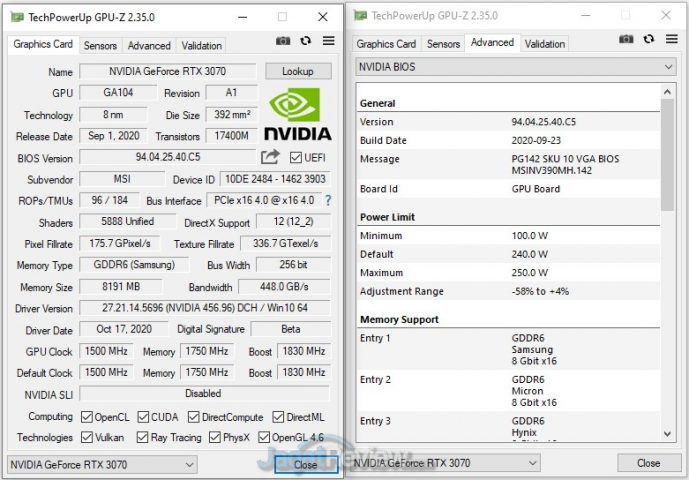
Task: Toggle the DirectCompute checkbox
Action: (194, 417)
